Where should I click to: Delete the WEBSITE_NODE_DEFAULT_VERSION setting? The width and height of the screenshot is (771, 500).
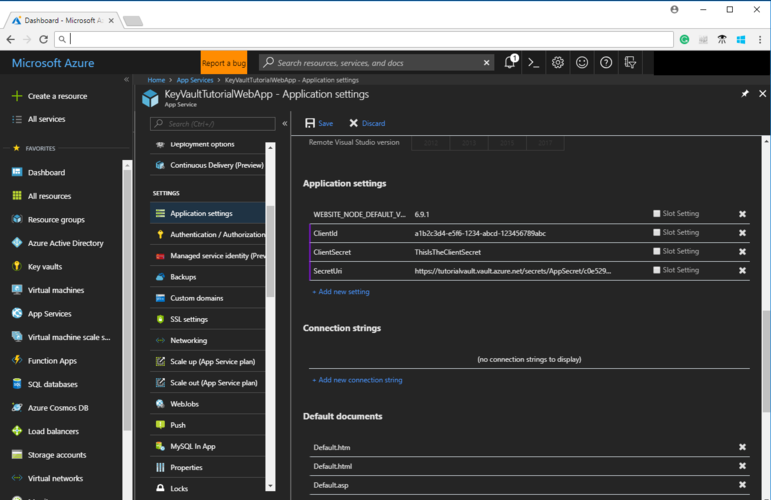[742, 214]
